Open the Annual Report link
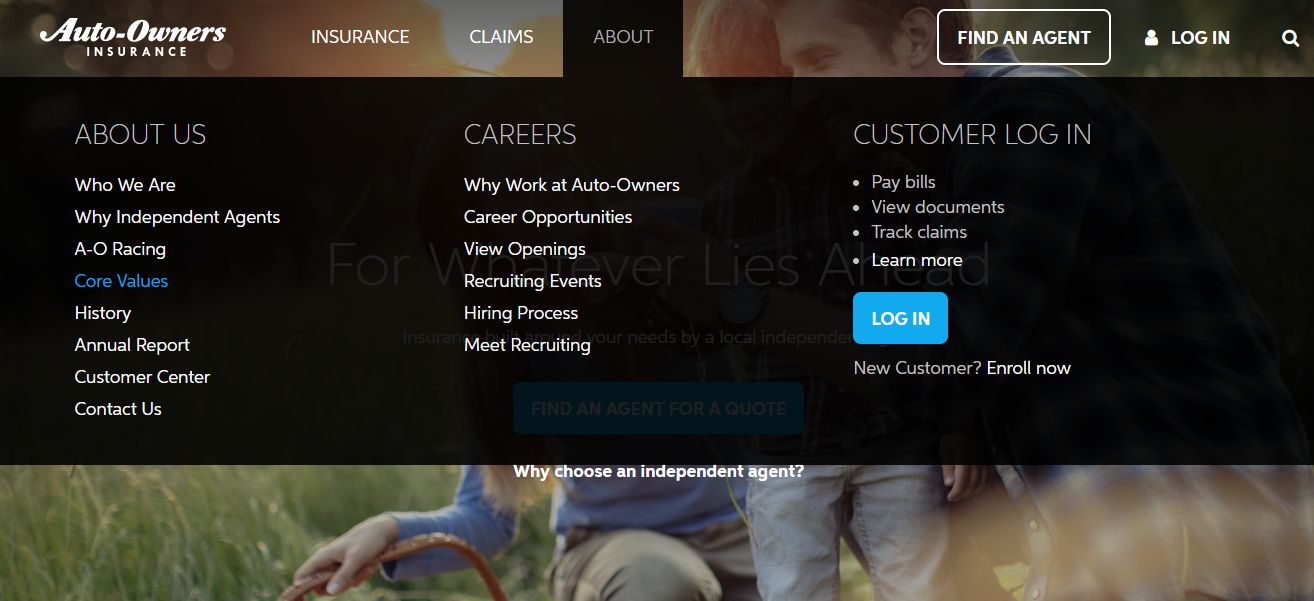The image size is (1314, 601). [132, 345]
